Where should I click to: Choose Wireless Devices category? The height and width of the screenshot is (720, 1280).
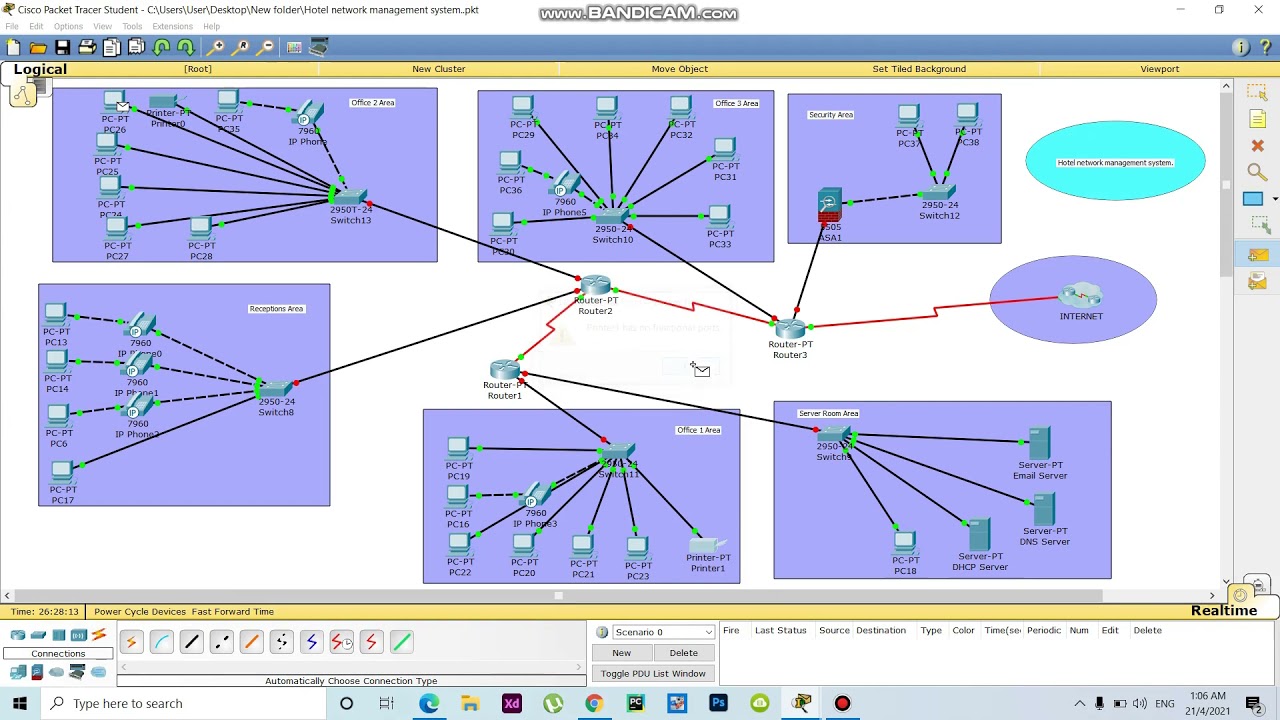[x=79, y=635]
